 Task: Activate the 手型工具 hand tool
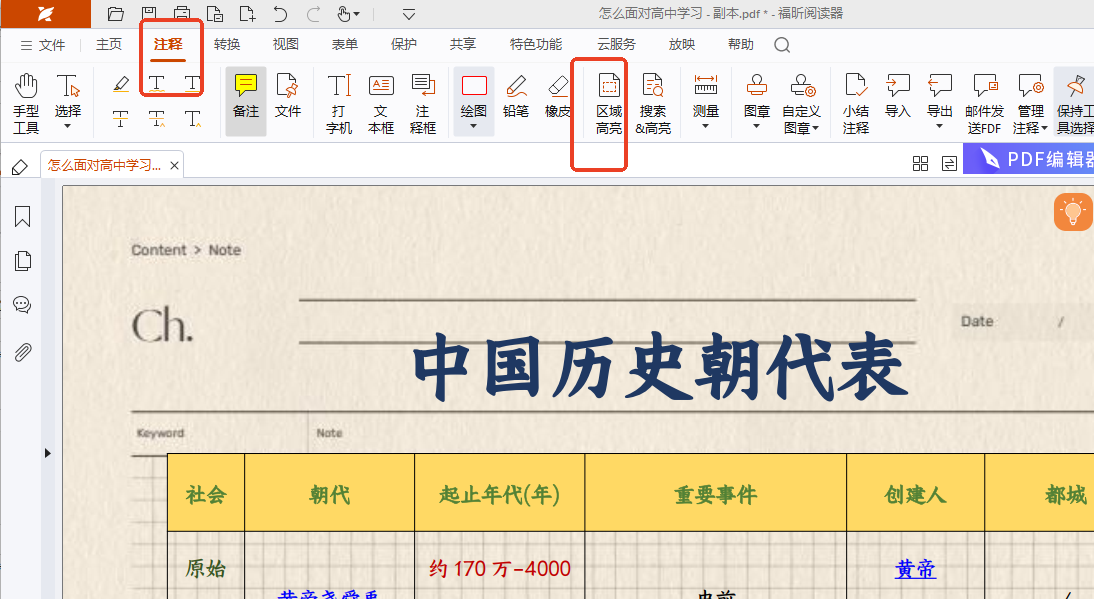point(26,103)
